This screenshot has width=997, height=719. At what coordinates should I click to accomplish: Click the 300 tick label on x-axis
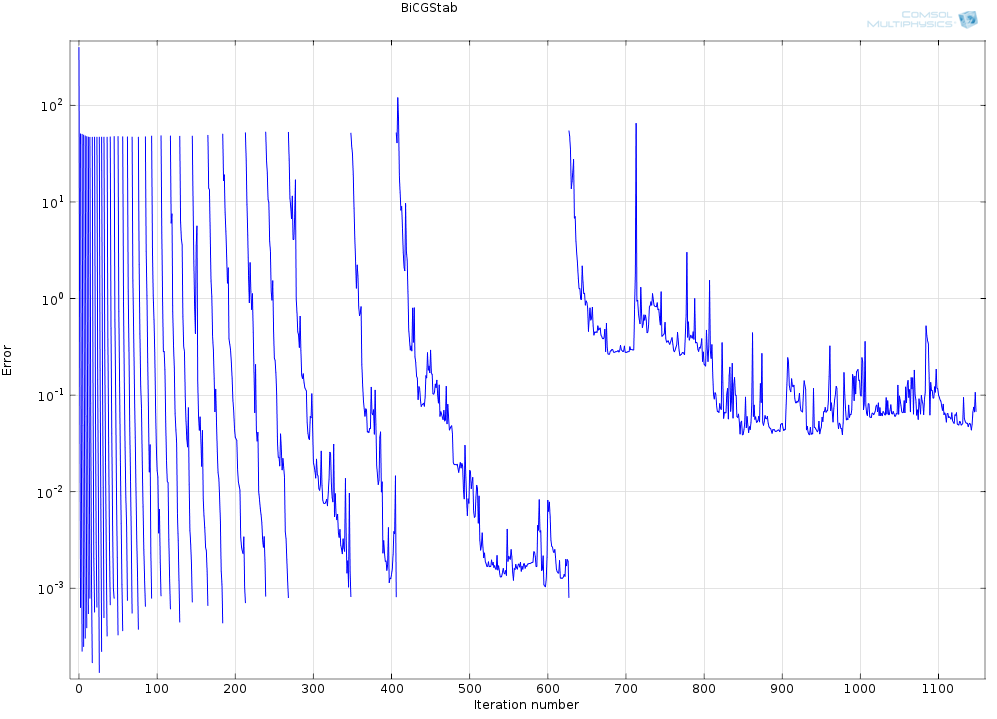(313, 689)
